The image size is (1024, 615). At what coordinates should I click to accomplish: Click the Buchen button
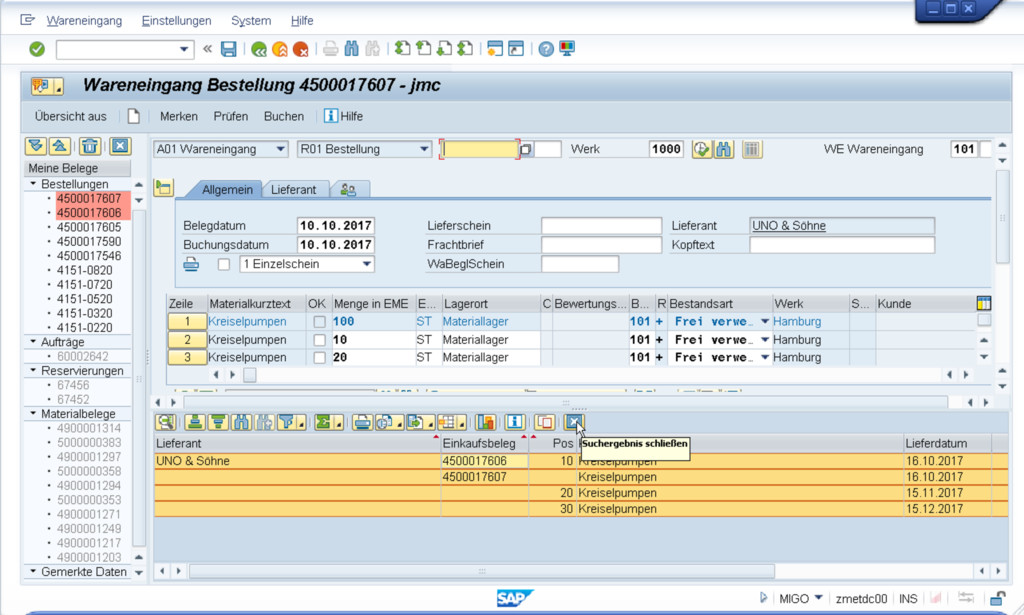283,116
